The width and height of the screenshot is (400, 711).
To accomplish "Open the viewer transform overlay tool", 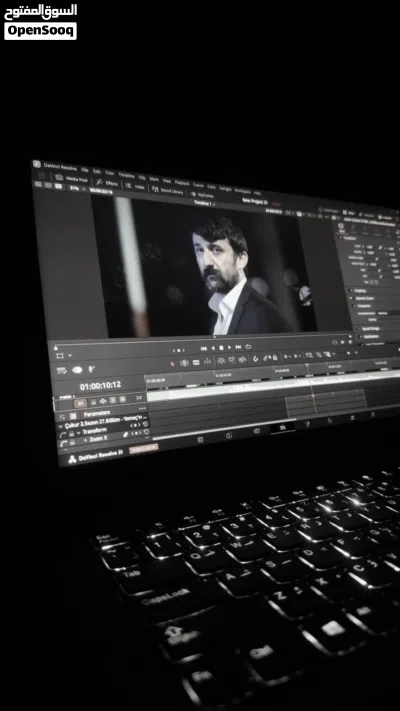I will [60, 355].
